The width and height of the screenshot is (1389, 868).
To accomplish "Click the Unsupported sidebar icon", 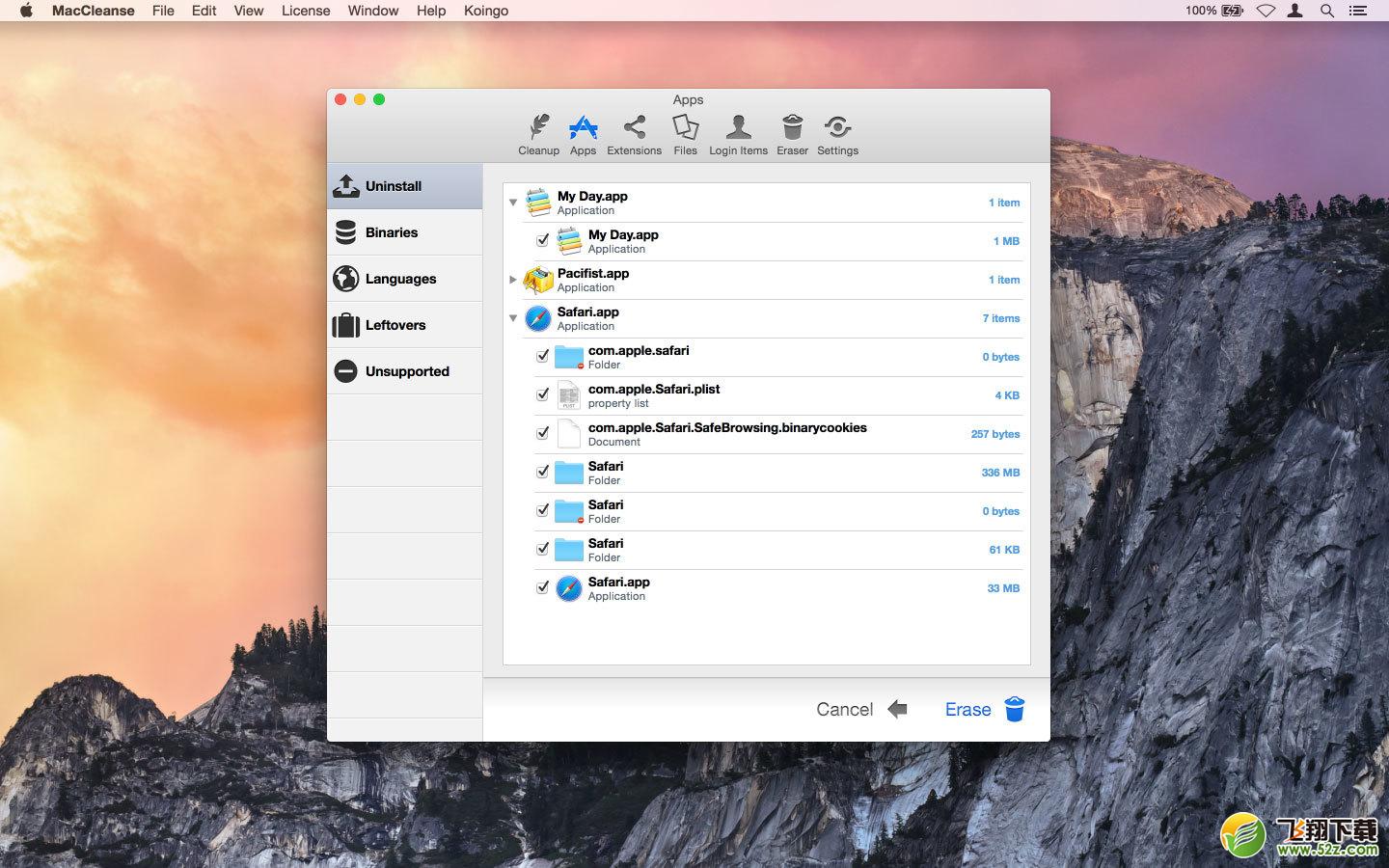I will pyautogui.click(x=345, y=371).
